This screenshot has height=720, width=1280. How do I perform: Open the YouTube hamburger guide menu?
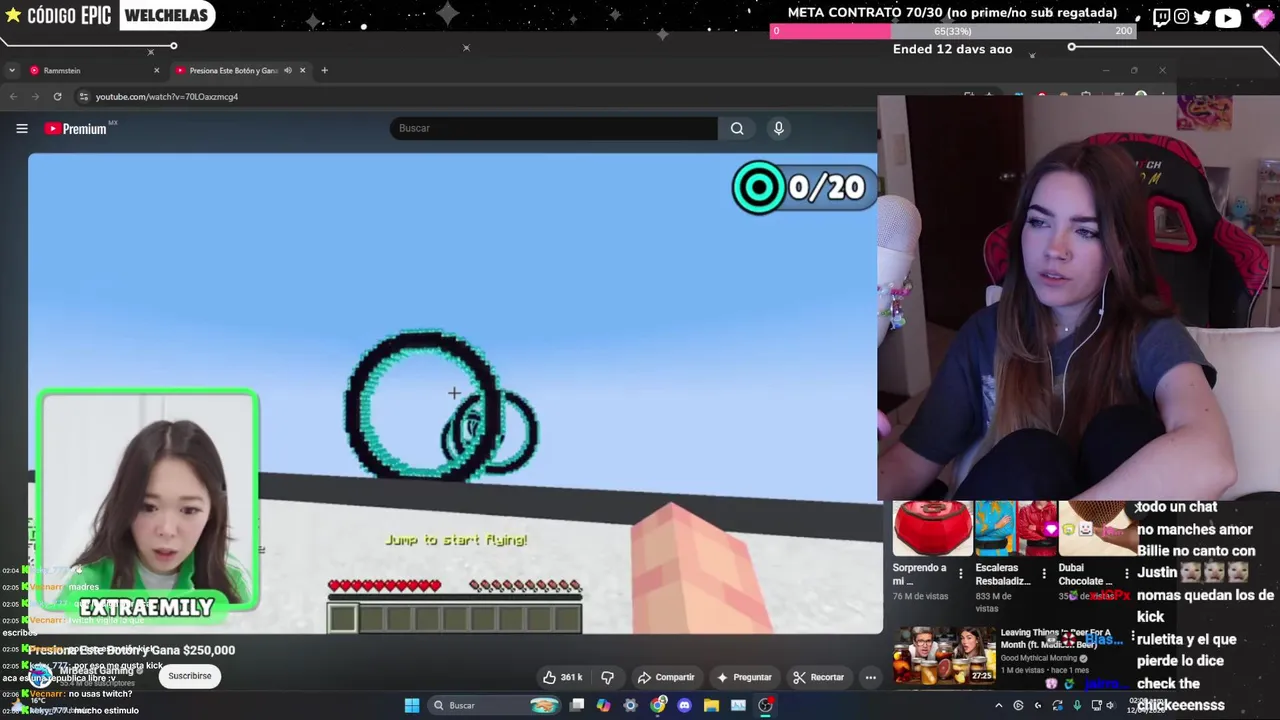tap(21, 128)
